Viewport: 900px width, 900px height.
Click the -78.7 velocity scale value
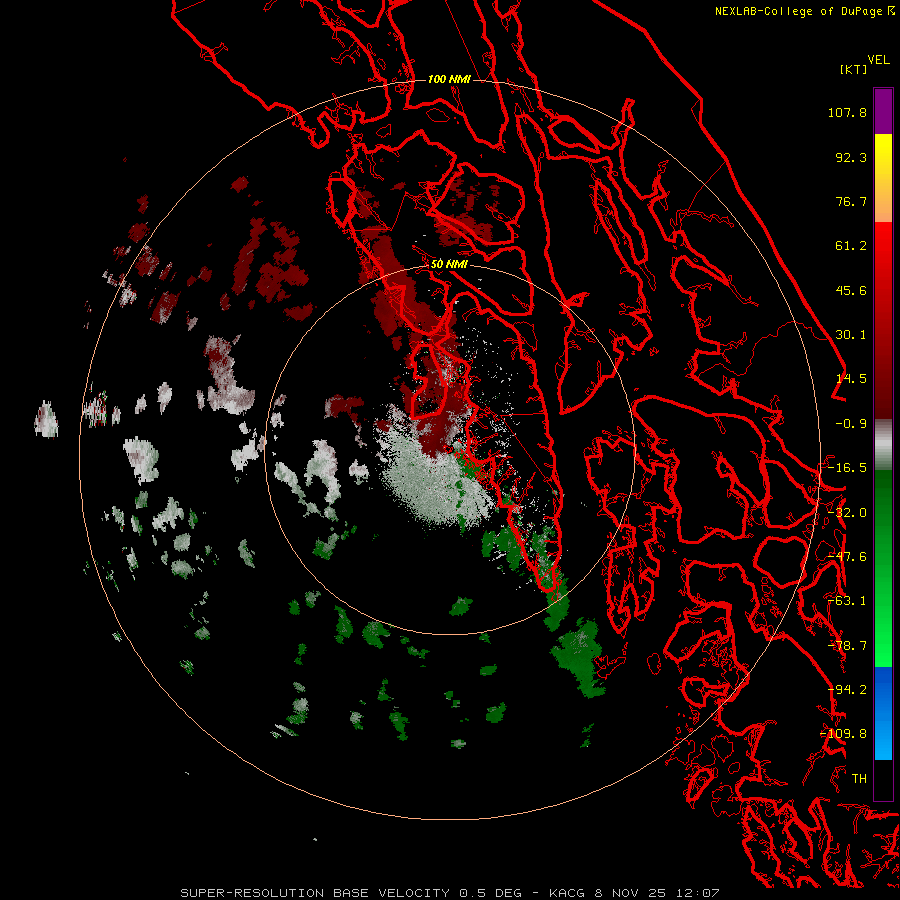pos(847,646)
